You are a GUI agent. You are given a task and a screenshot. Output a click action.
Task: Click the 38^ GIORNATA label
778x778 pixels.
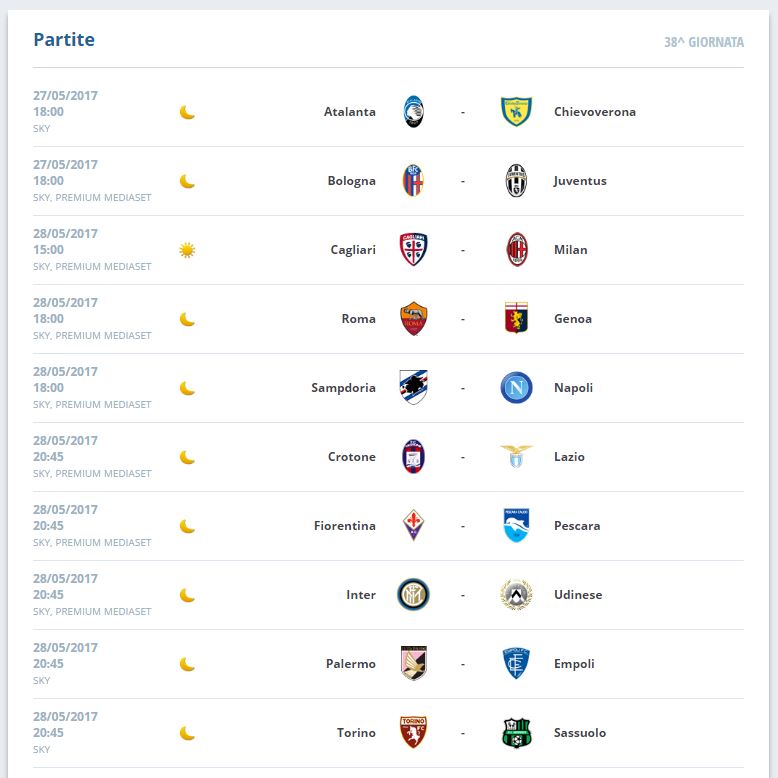point(704,42)
